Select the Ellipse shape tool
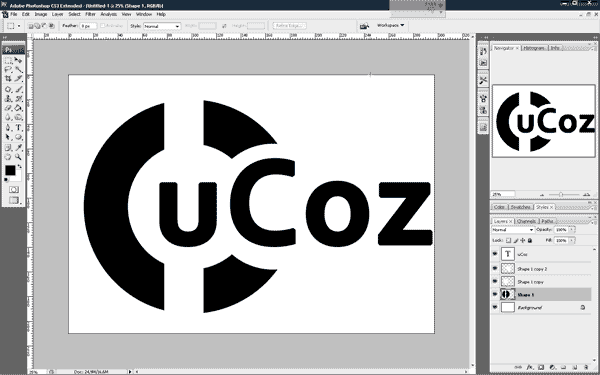Image resolution: width=600 pixels, height=375 pixels. point(18,137)
